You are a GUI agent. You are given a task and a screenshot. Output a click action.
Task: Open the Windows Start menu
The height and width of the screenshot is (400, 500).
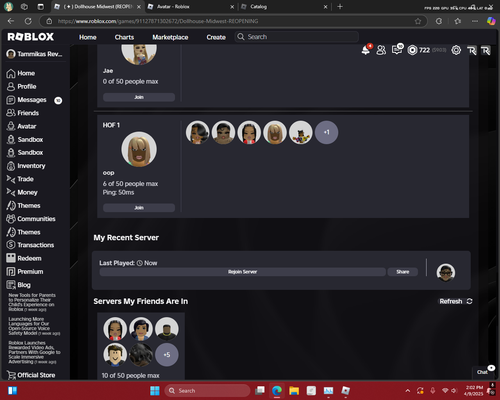click(x=155, y=391)
